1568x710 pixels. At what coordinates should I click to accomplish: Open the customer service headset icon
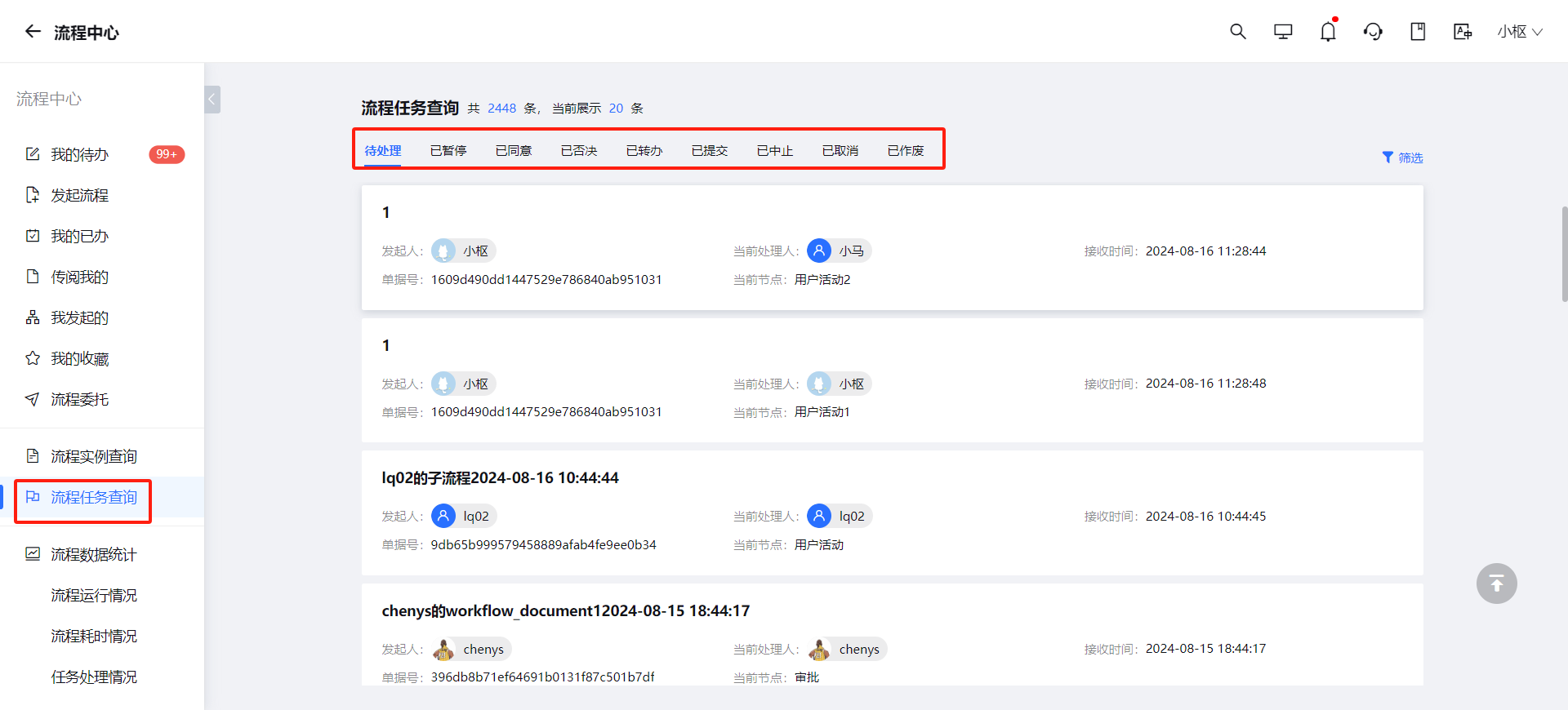tap(1373, 32)
